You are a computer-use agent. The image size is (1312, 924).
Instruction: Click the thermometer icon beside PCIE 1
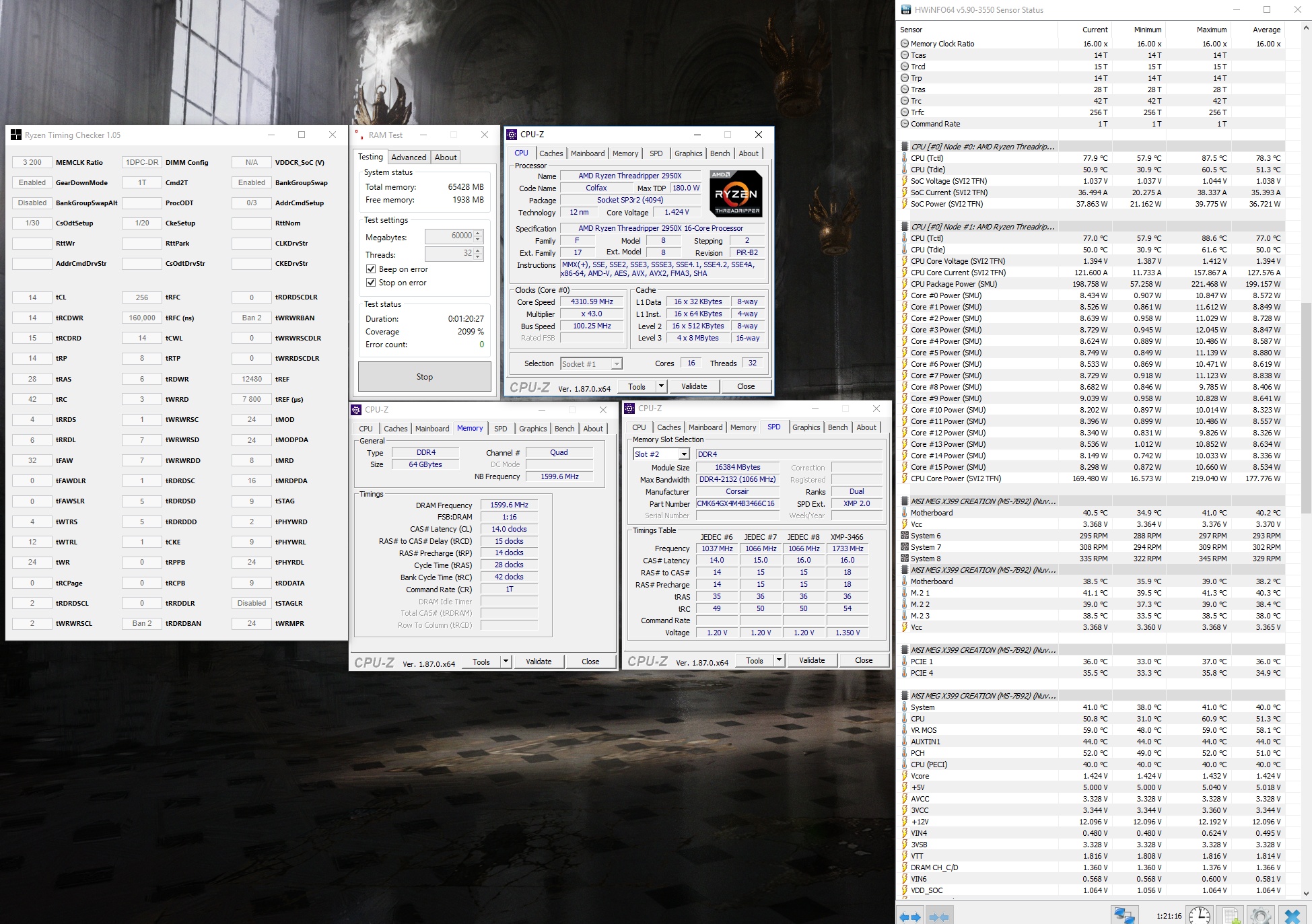point(905,662)
